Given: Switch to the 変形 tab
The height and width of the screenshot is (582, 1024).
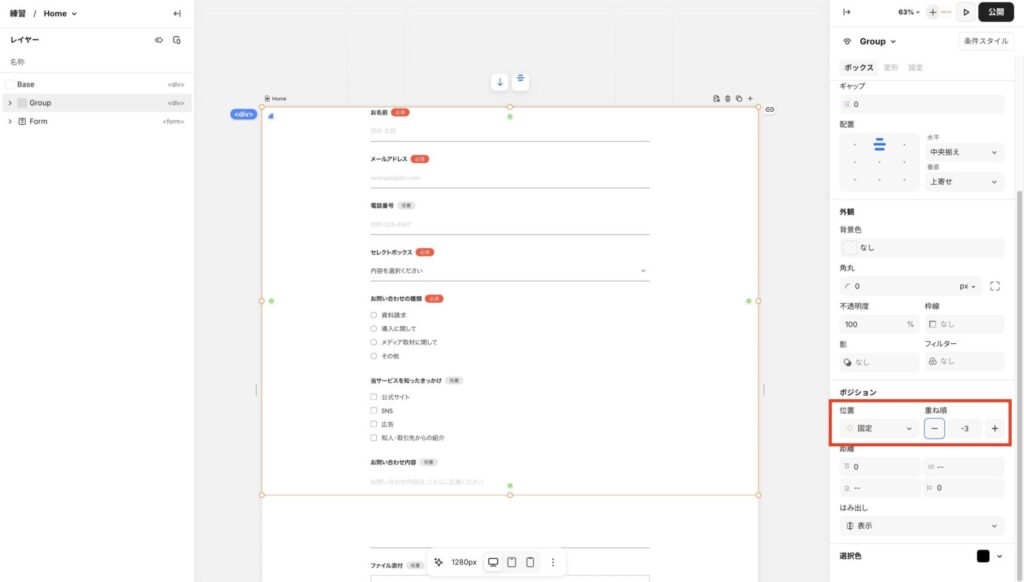Looking at the screenshot, I should (x=890, y=68).
